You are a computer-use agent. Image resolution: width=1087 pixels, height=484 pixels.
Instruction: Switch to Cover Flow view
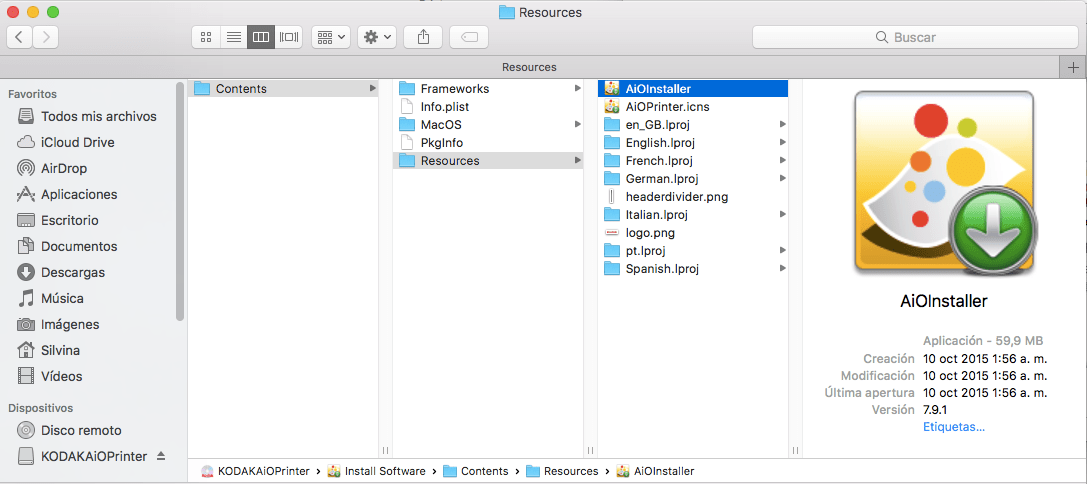[288, 37]
